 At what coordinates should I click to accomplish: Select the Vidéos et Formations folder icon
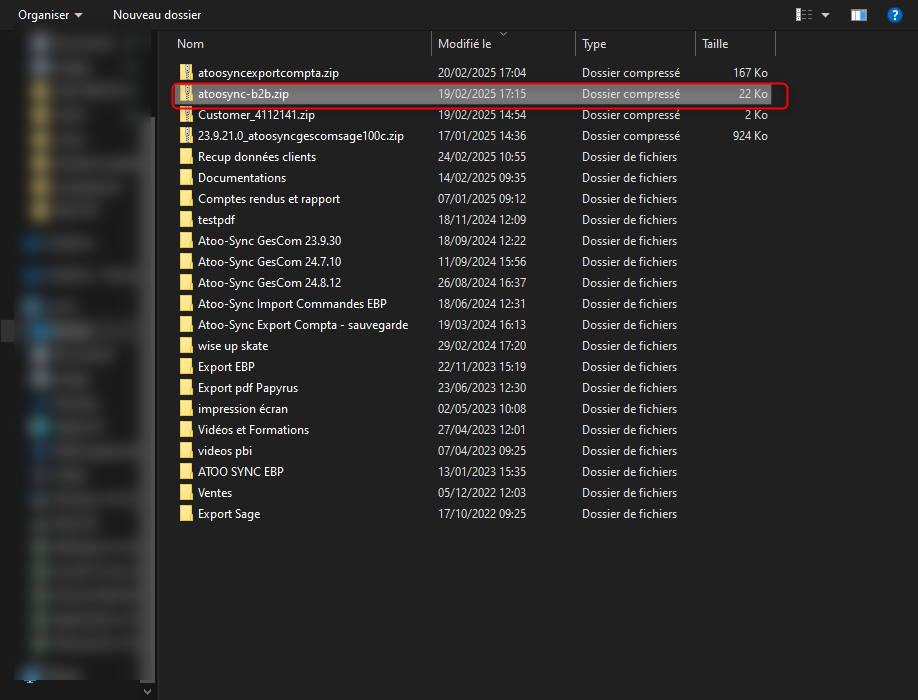click(186, 430)
